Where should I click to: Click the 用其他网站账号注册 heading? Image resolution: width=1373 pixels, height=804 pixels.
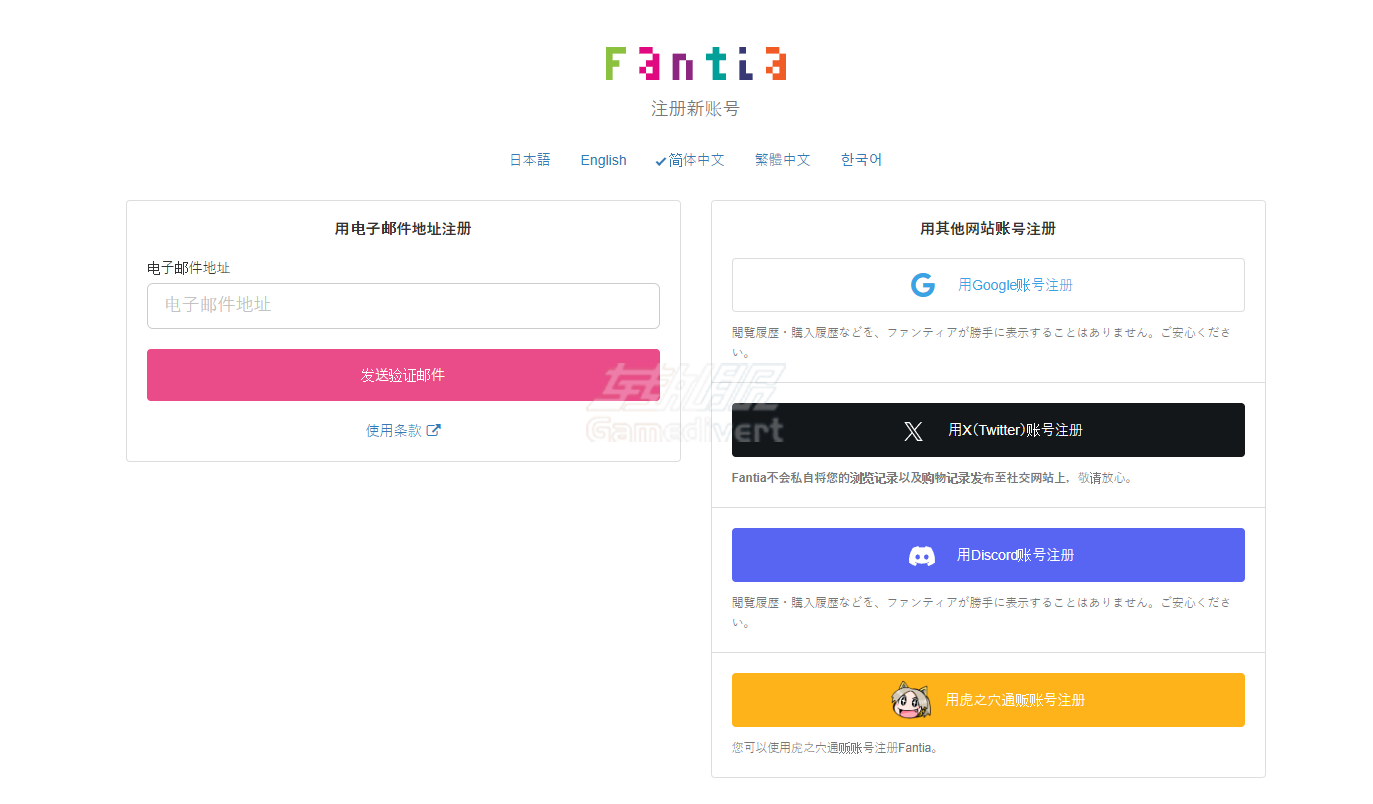pyautogui.click(x=988, y=229)
